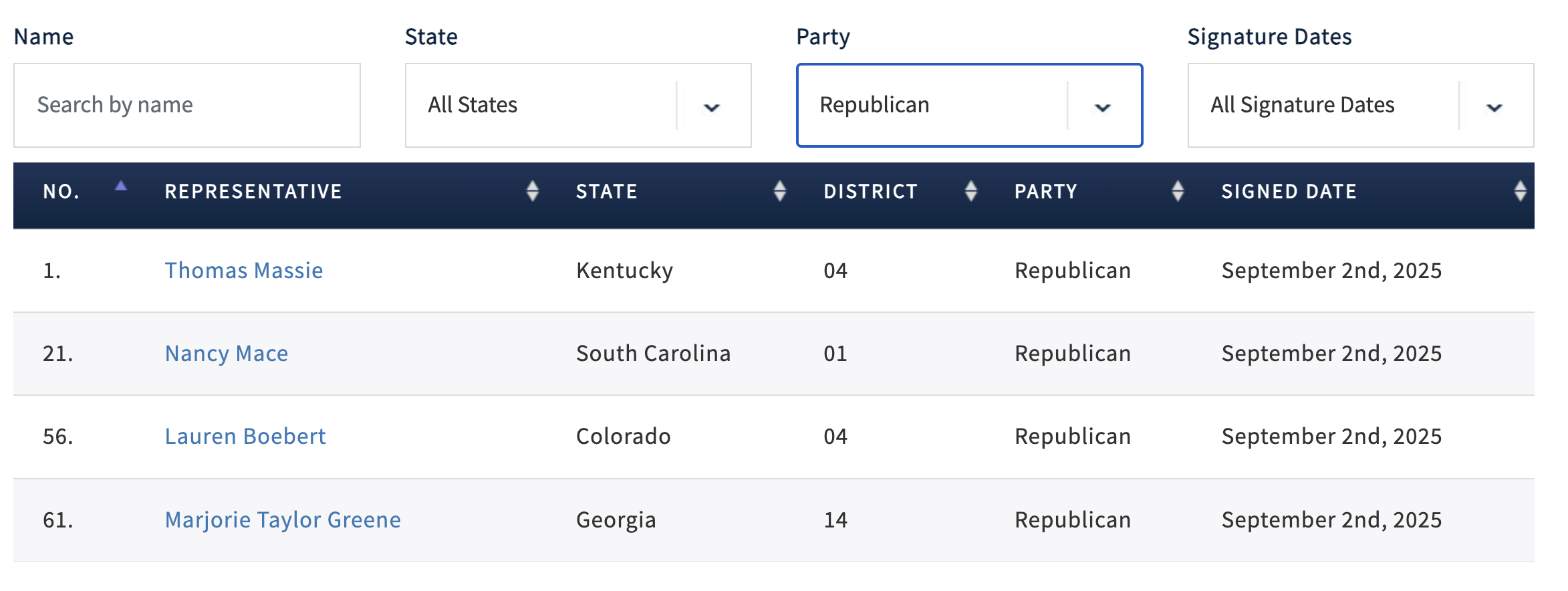Click the Party column sort arrows
Image resolution: width=1568 pixels, height=591 pixels.
(1178, 191)
